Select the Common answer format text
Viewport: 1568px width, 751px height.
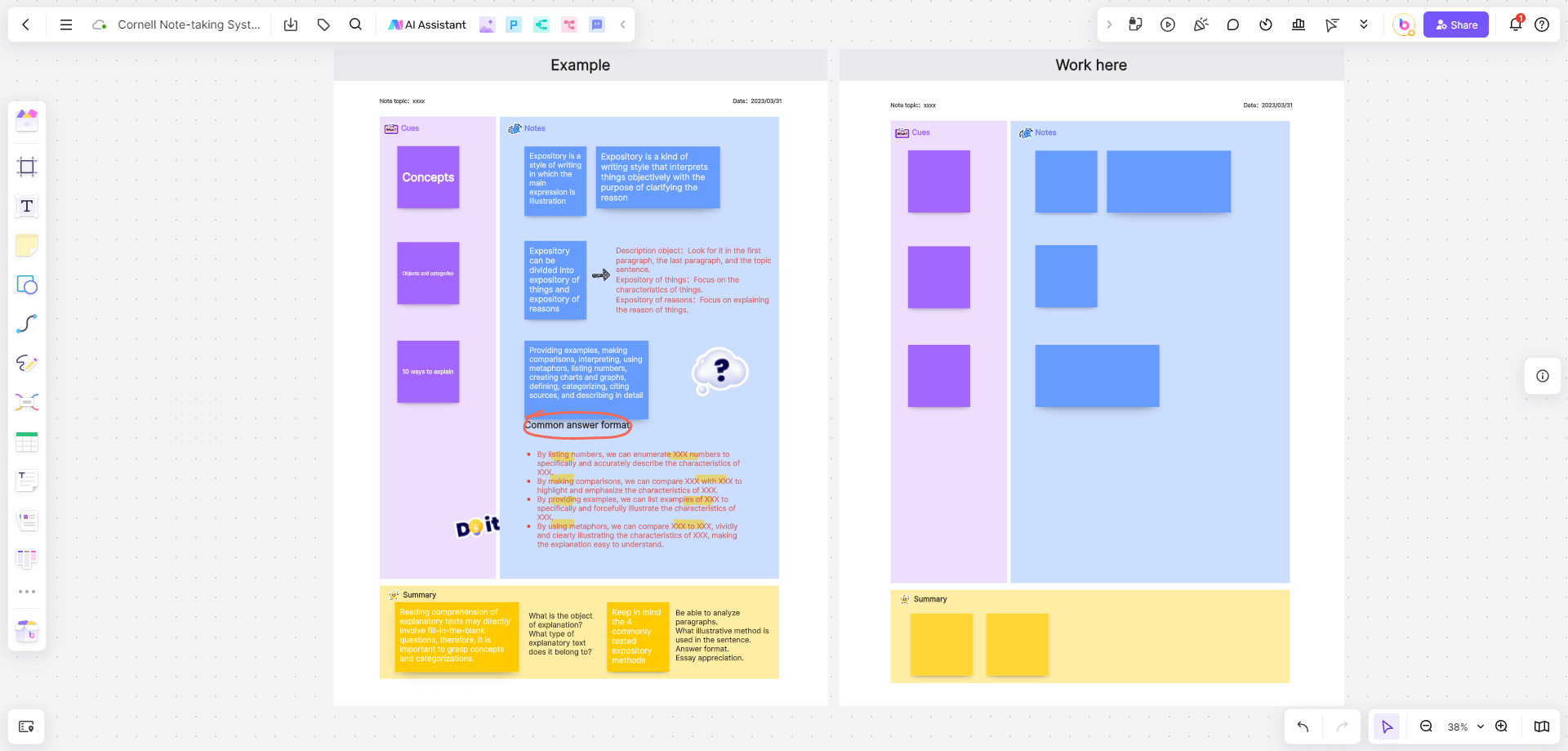(577, 425)
